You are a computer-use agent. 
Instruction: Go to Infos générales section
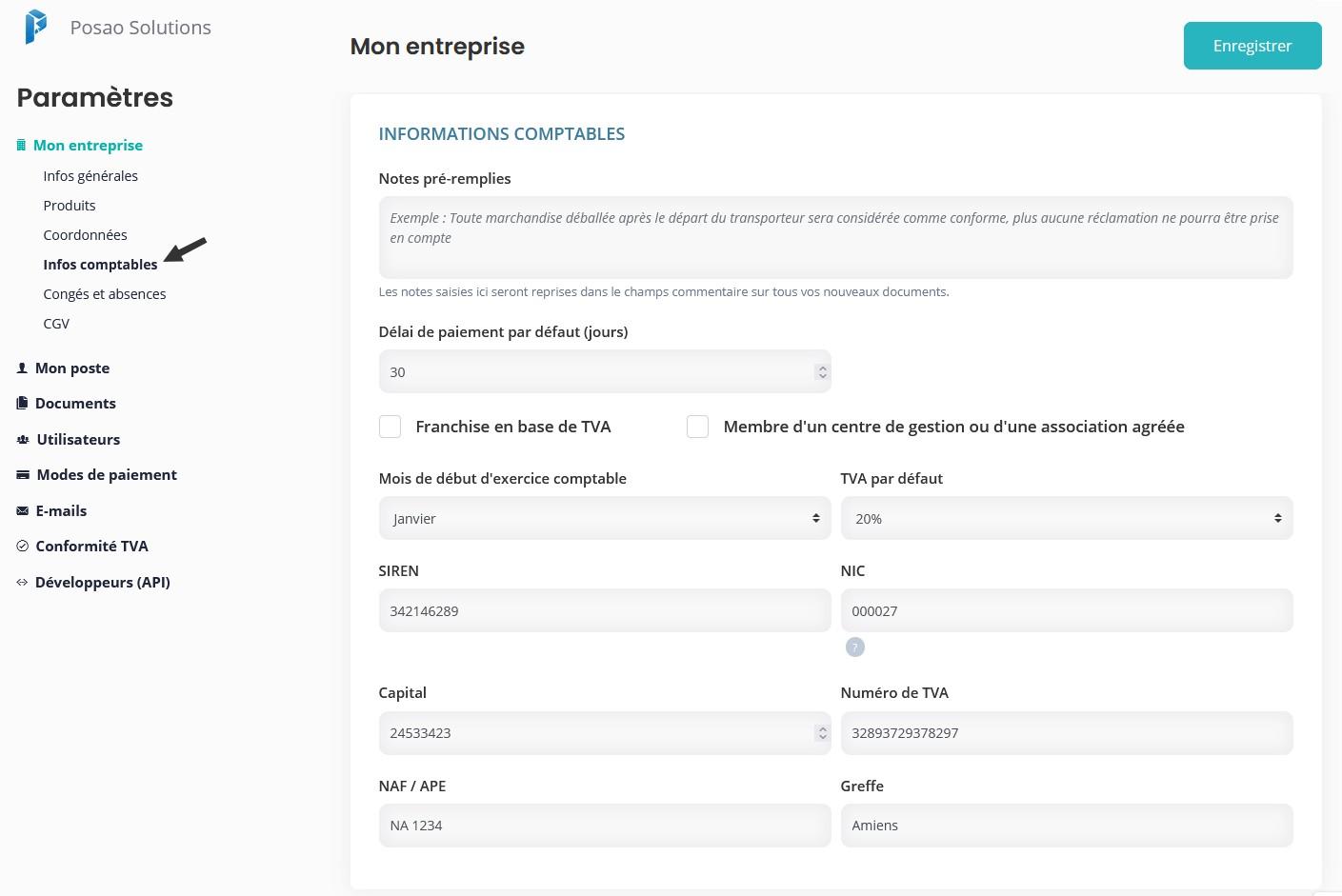pos(90,176)
